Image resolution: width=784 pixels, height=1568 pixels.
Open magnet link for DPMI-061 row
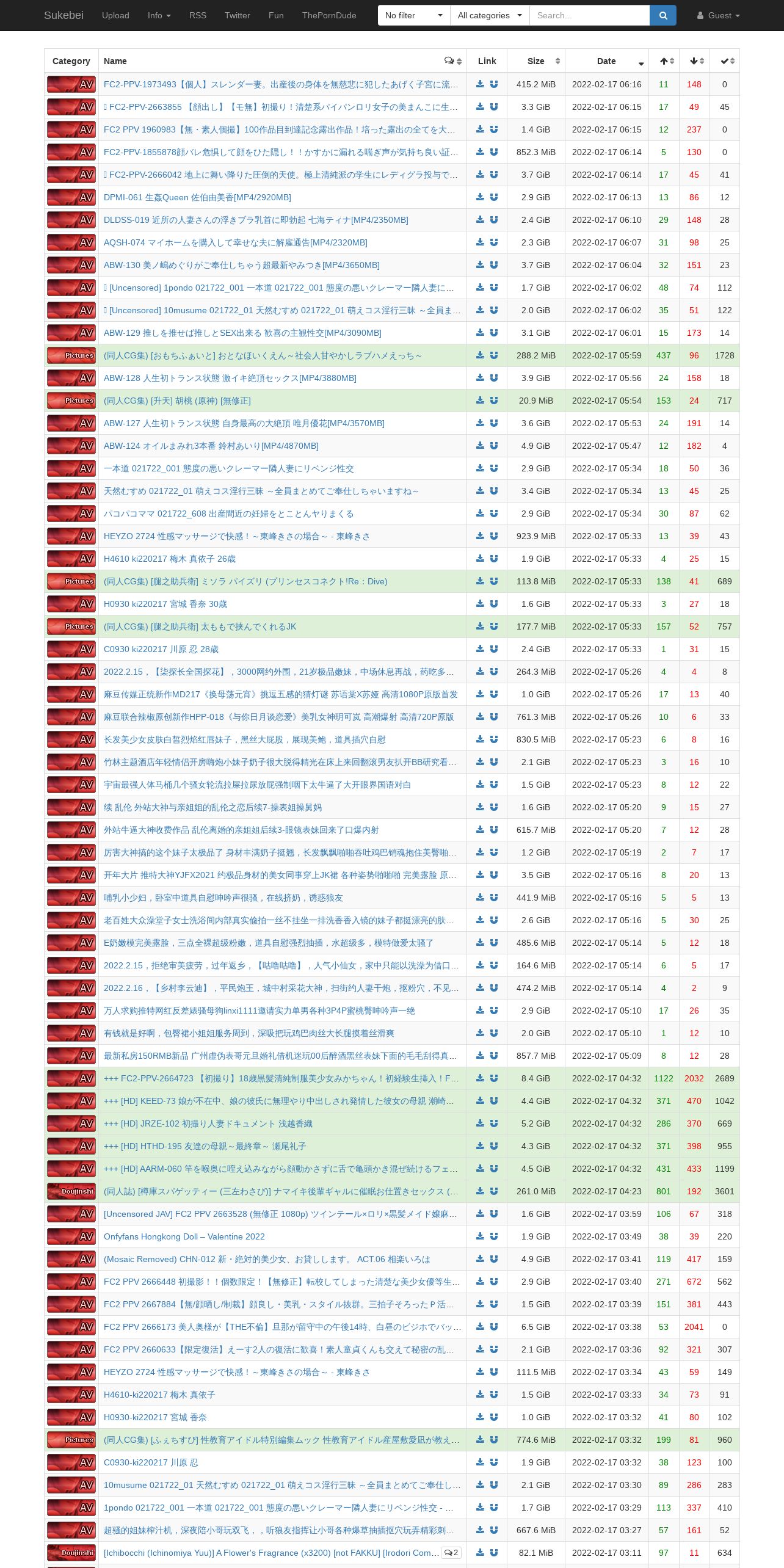494,197
